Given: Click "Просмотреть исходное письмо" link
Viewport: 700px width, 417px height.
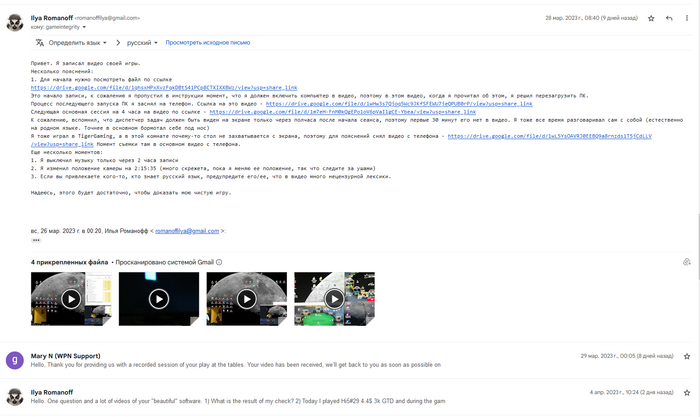Looking at the screenshot, I should 208,43.
